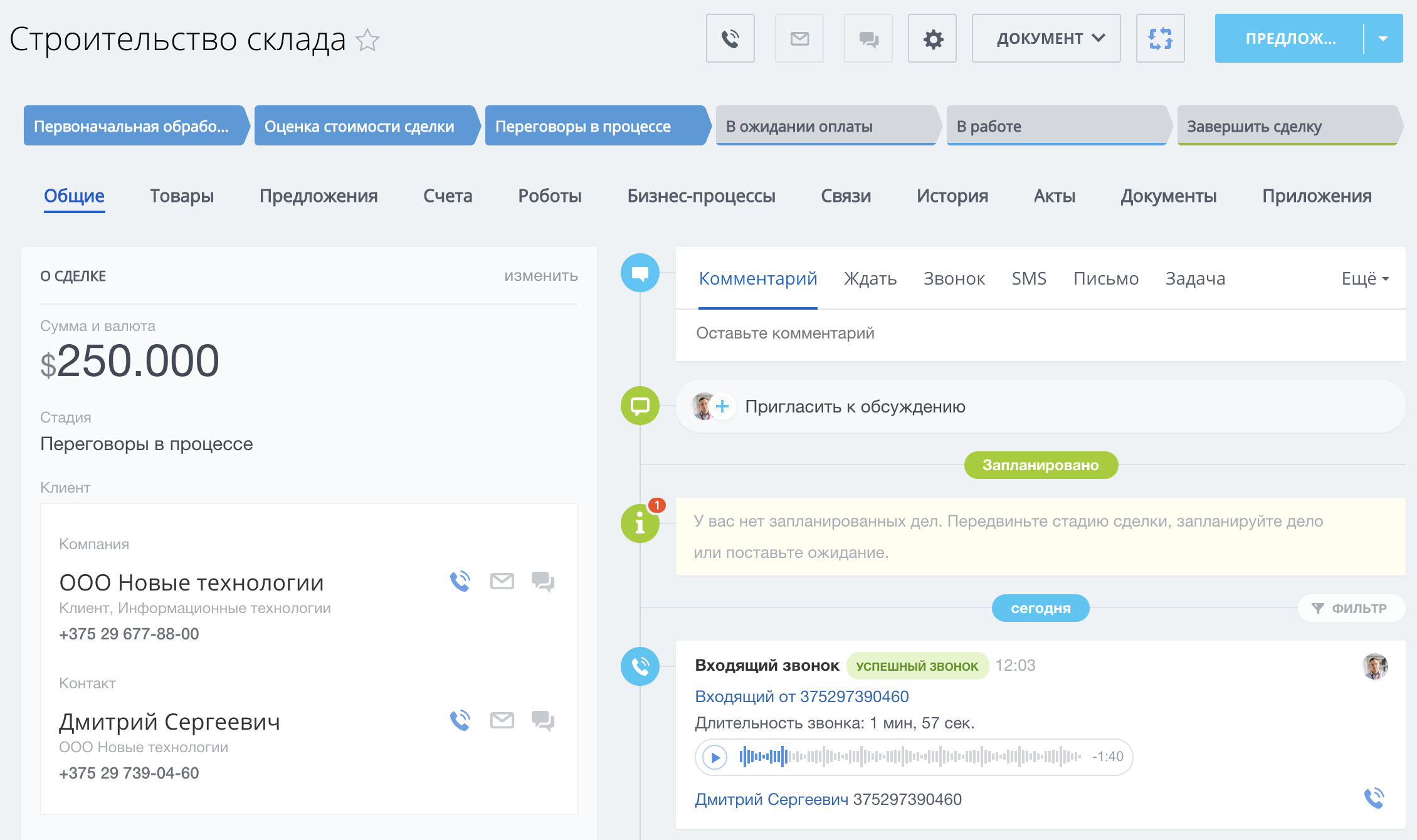The height and width of the screenshot is (840, 1417).
Task: Call company ООО Новые технологии via phone icon
Action: coord(460,582)
